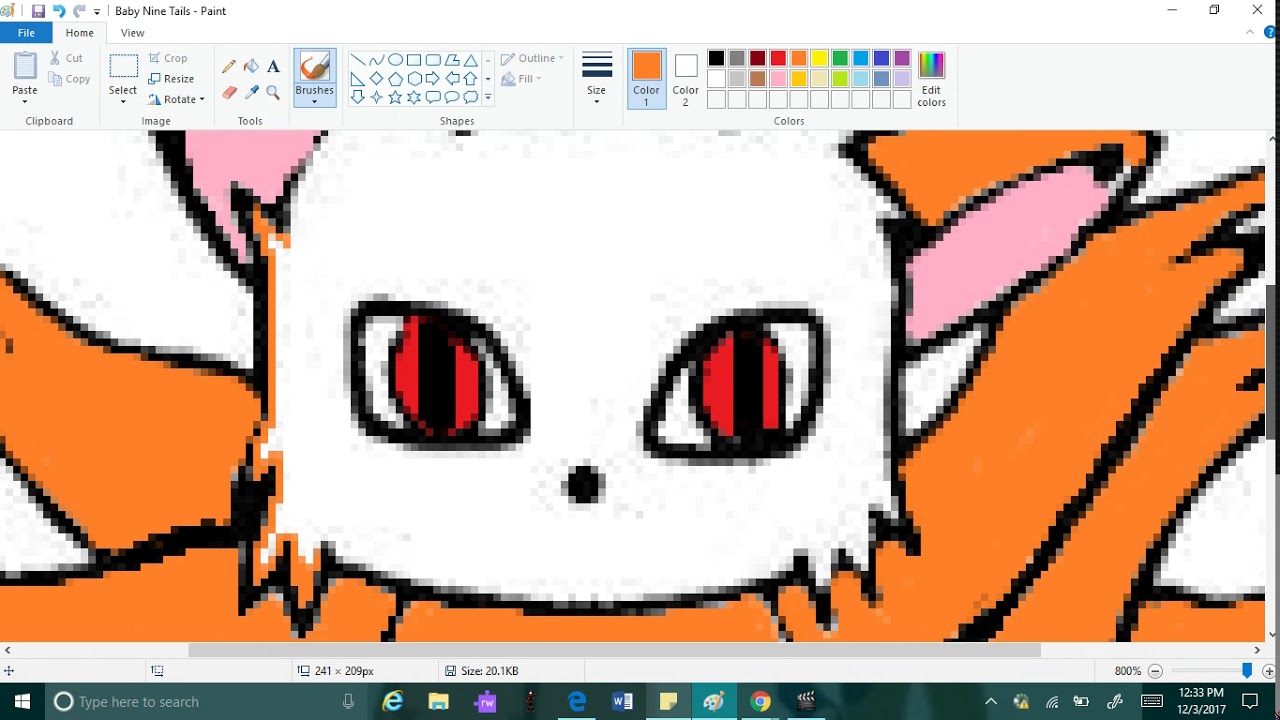
Task: Copy the selection
Action: (69, 78)
